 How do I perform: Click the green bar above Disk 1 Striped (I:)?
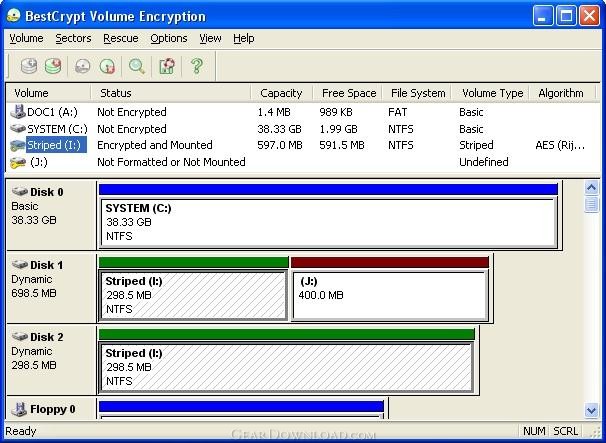(194, 262)
